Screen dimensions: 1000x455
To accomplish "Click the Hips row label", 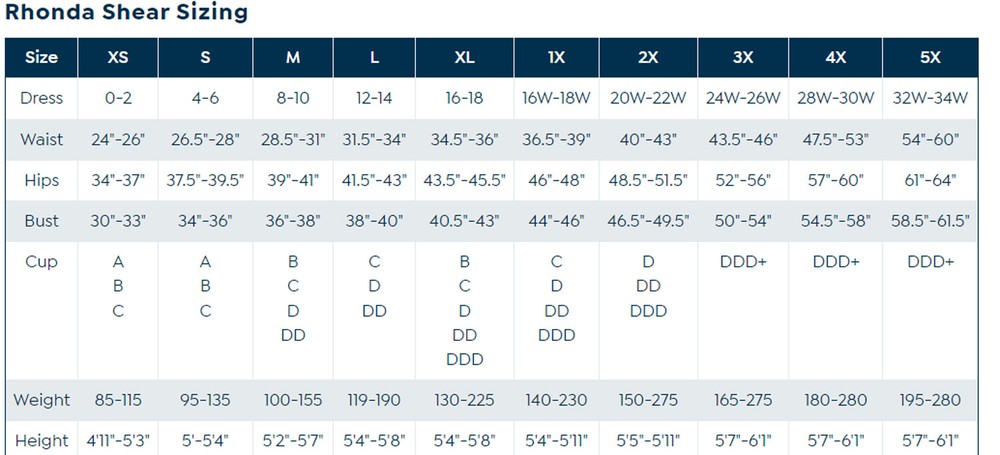I will pyautogui.click(x=41, y=180).
